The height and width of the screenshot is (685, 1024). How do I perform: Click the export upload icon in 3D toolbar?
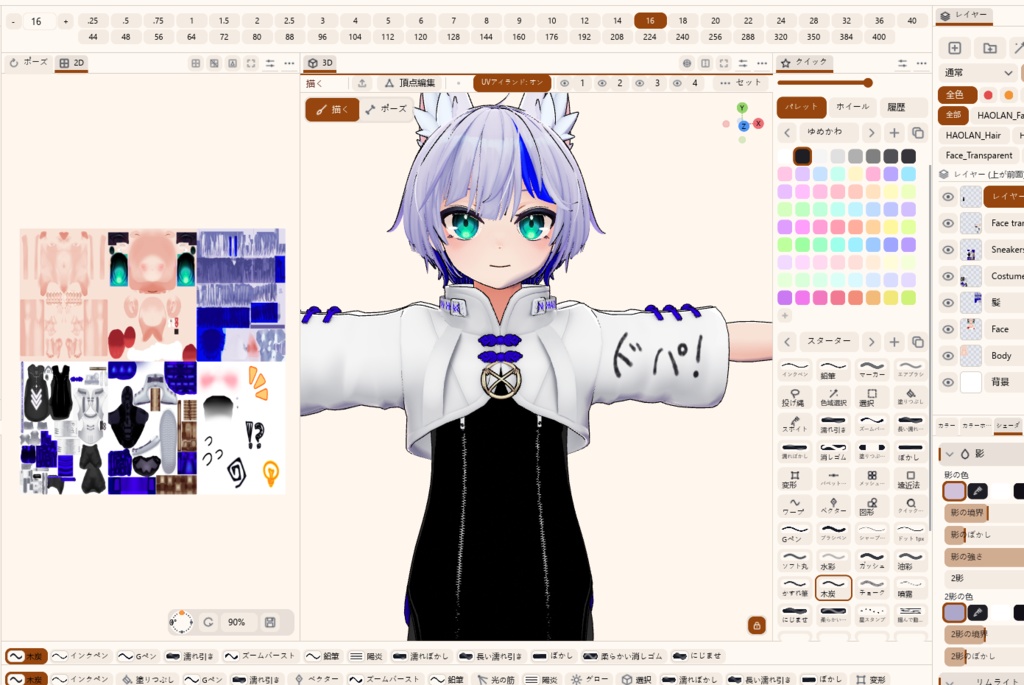pos(362,83)
